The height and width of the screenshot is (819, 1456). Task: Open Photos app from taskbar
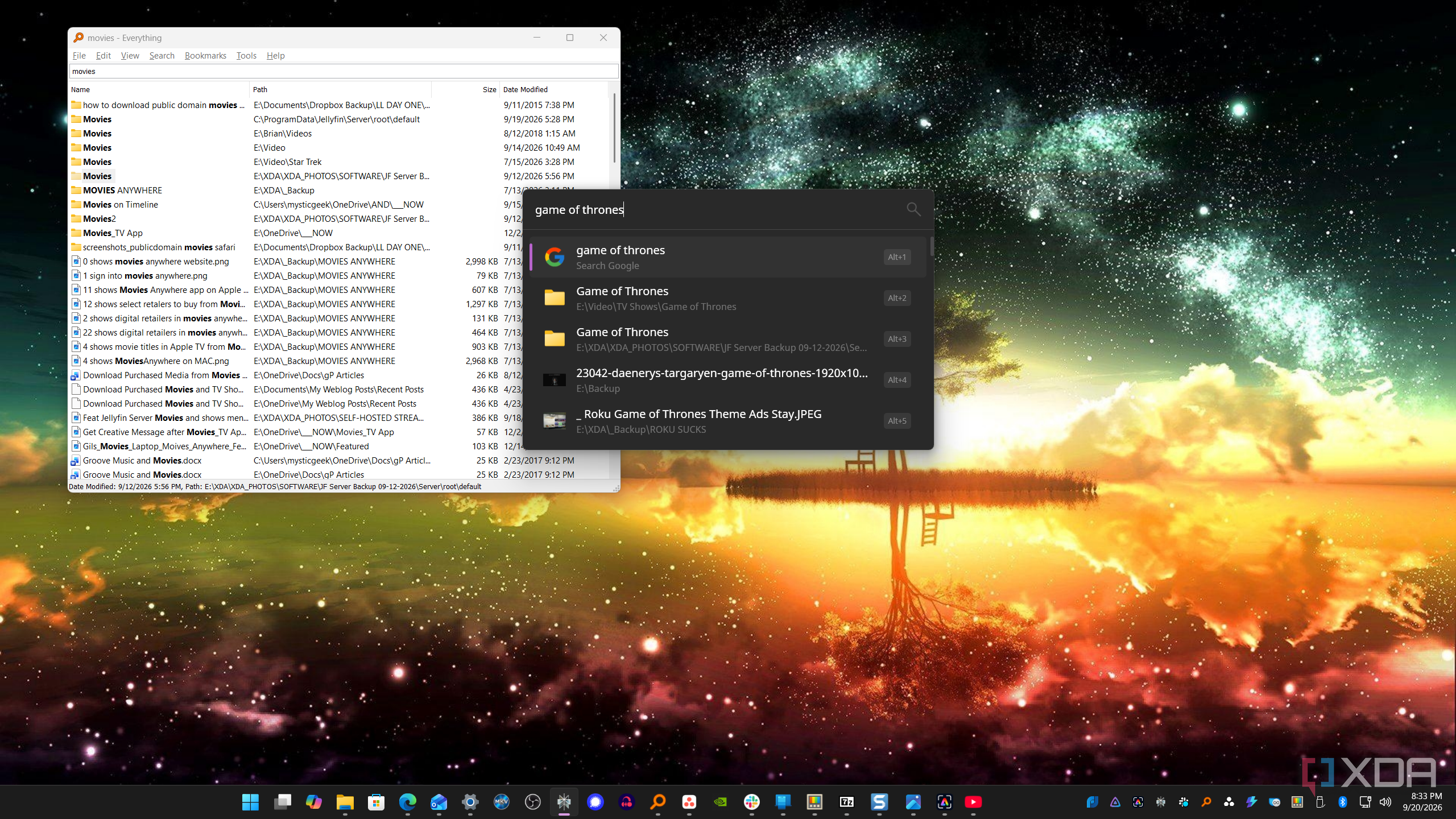tap(913, 802)
